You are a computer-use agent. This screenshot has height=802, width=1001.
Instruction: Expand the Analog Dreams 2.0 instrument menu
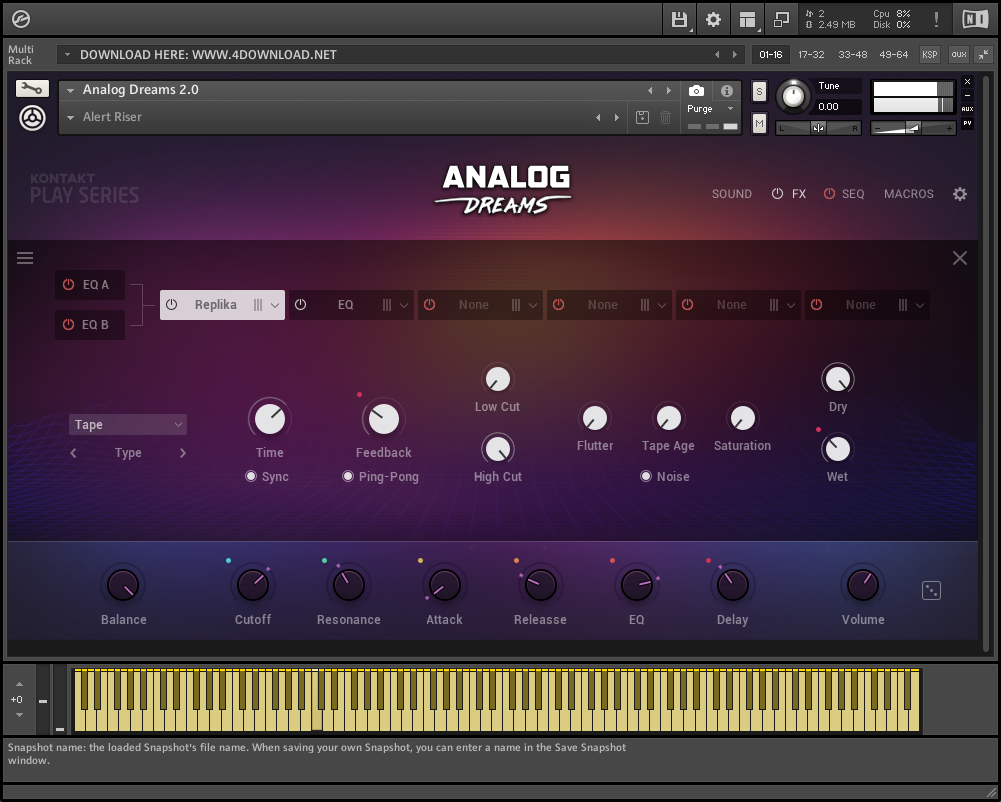coord(70,91)
